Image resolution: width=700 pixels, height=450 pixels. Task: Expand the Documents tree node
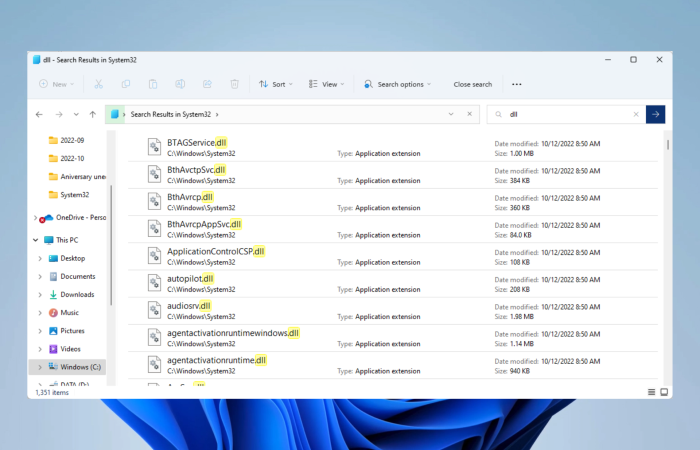pyautogui.click(x=40, y=277)
